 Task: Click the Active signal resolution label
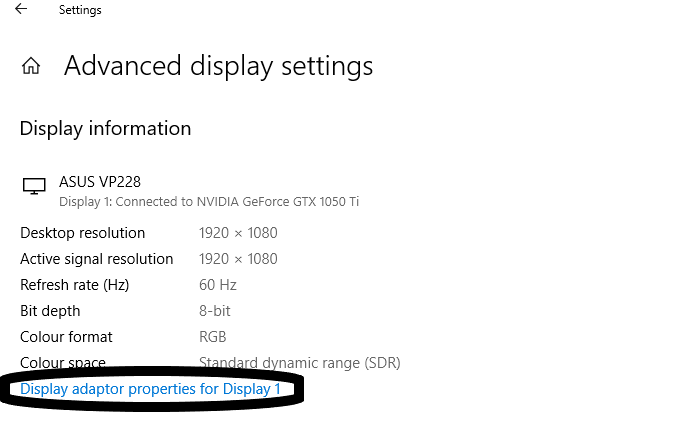pyautogui.click(x=96, y=259)
